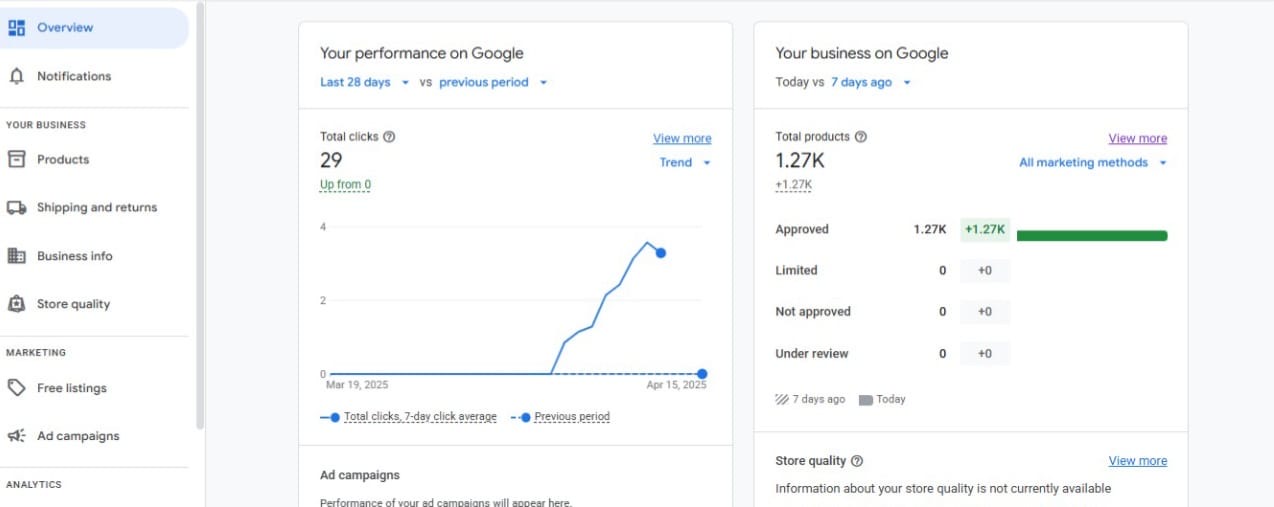Image resolution: width=1274 pixels, height=507 pixels.
Task: Click the Store quality help icon
Action: point(857,461)
